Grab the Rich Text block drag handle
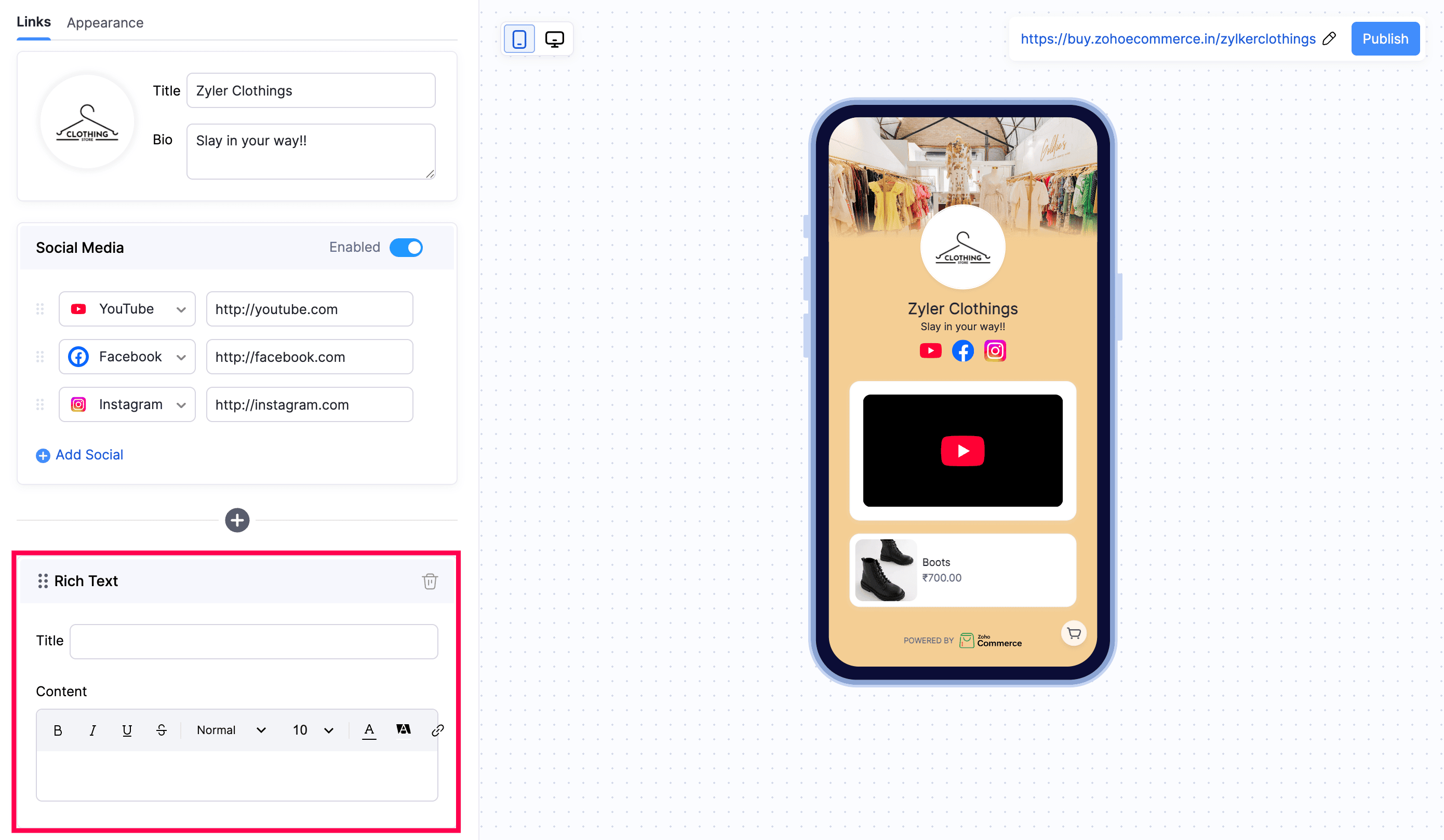The image size is (1444, 840). 43,581
